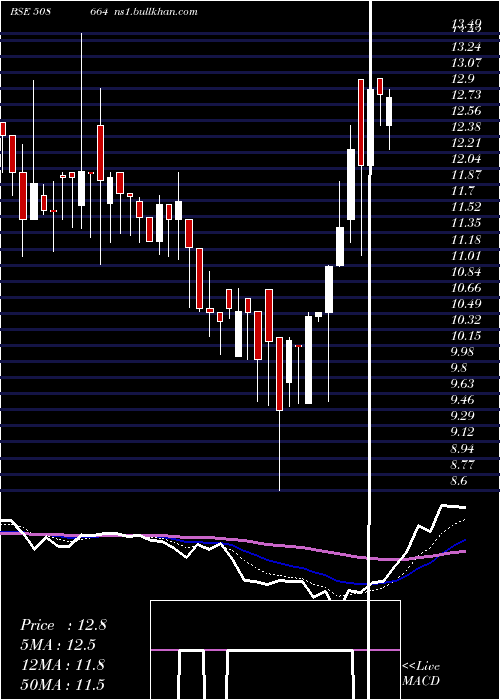Click the "BSE 508" ticker label

click(30, 12)
